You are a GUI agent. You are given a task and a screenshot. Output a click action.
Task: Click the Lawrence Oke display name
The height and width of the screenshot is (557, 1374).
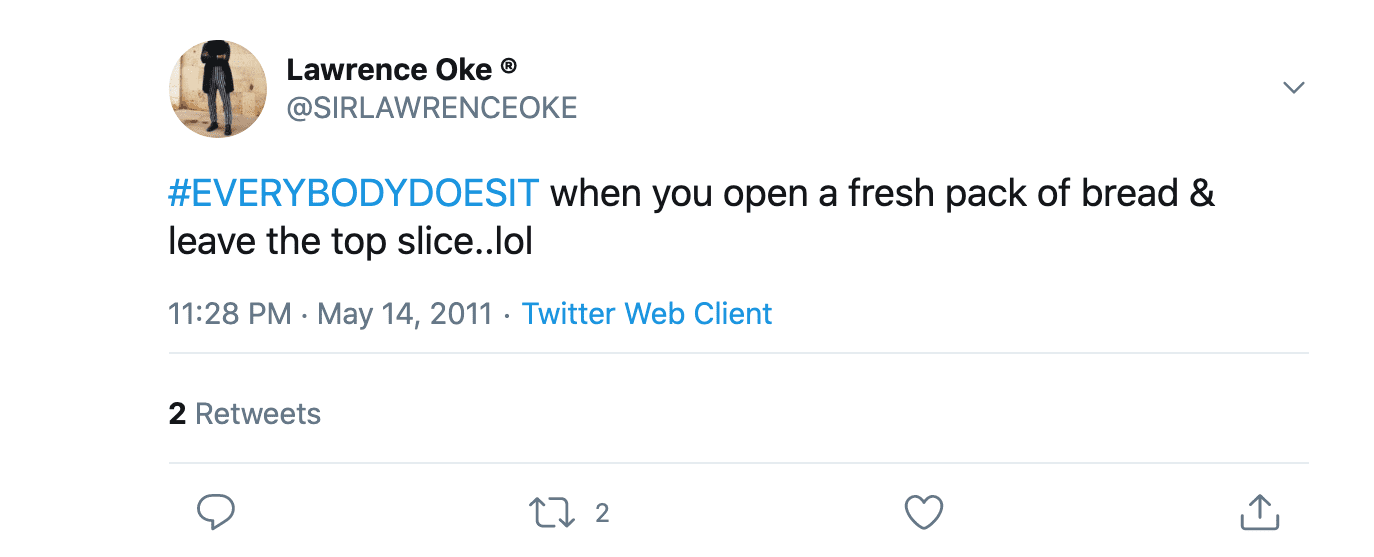pyautogui.click(x=389, y=70)
